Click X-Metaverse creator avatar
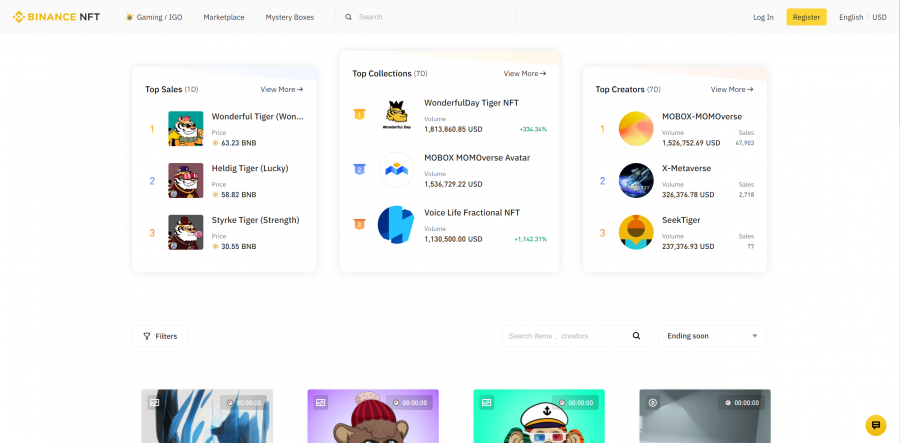Image resolution: width=900 pixels, height=443 pixels. point(636,181)
